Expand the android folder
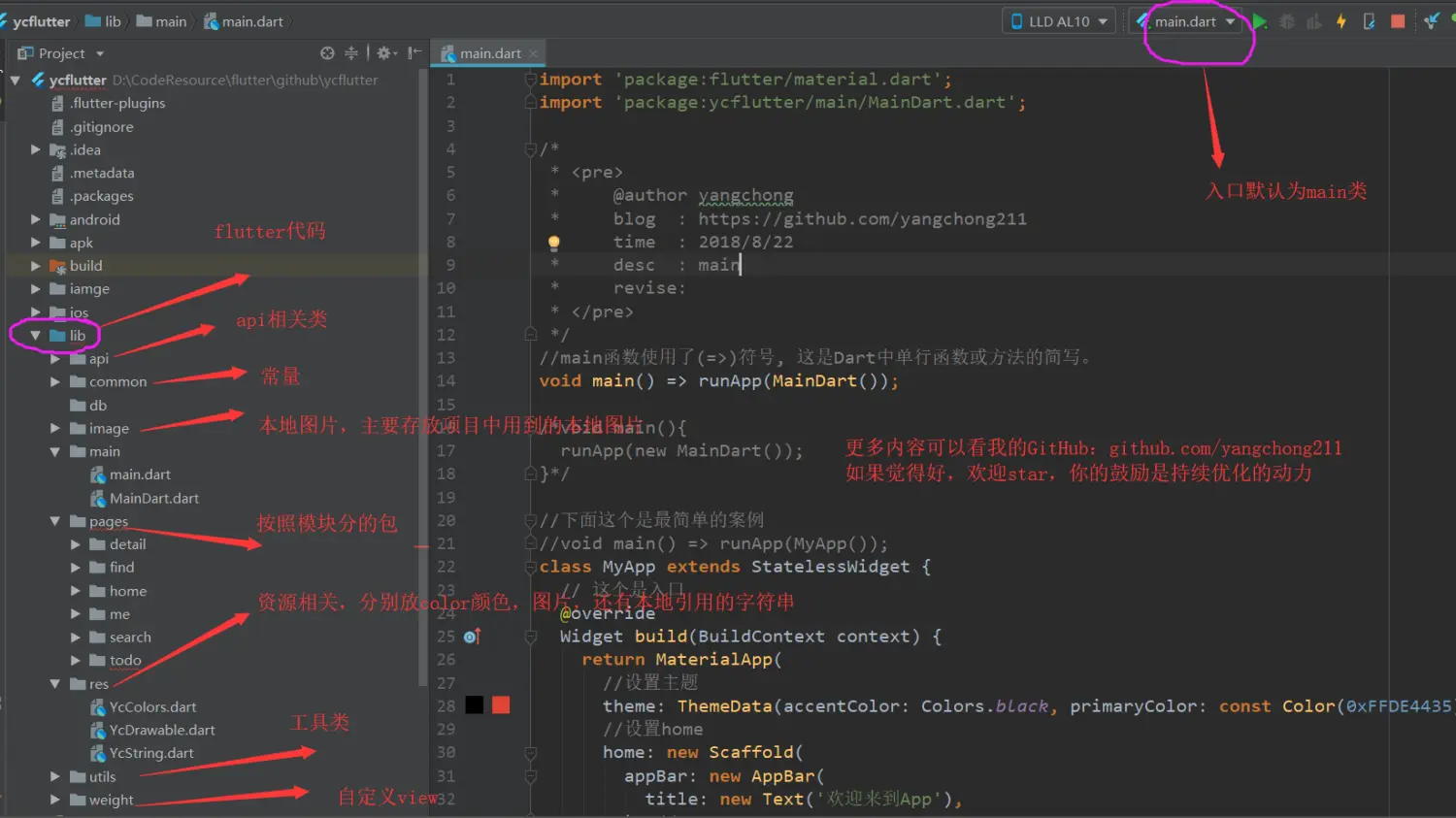 pyautogui.click(x=36, y=219)
